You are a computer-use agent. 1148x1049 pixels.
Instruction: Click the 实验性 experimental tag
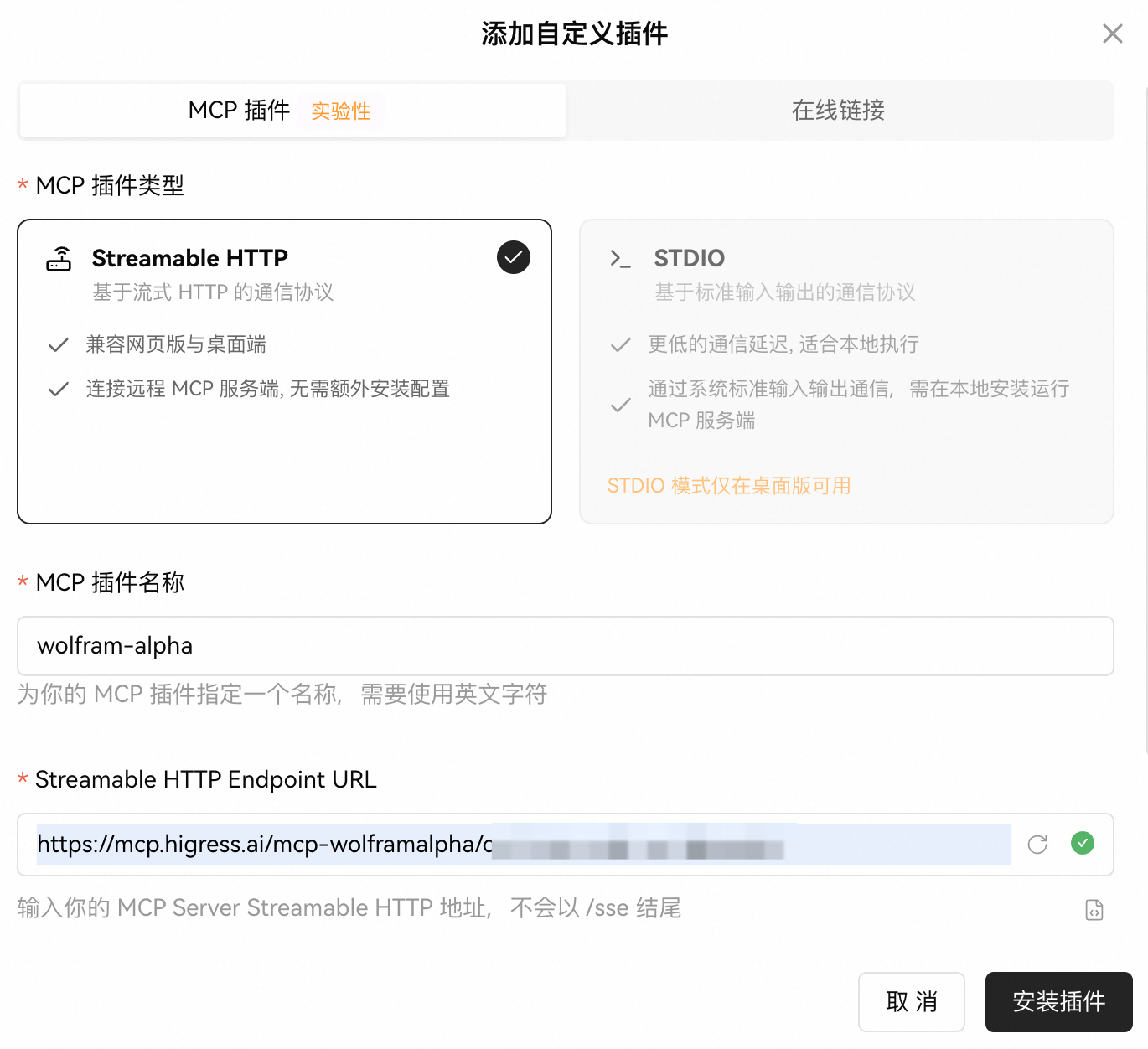pos(340,111)
